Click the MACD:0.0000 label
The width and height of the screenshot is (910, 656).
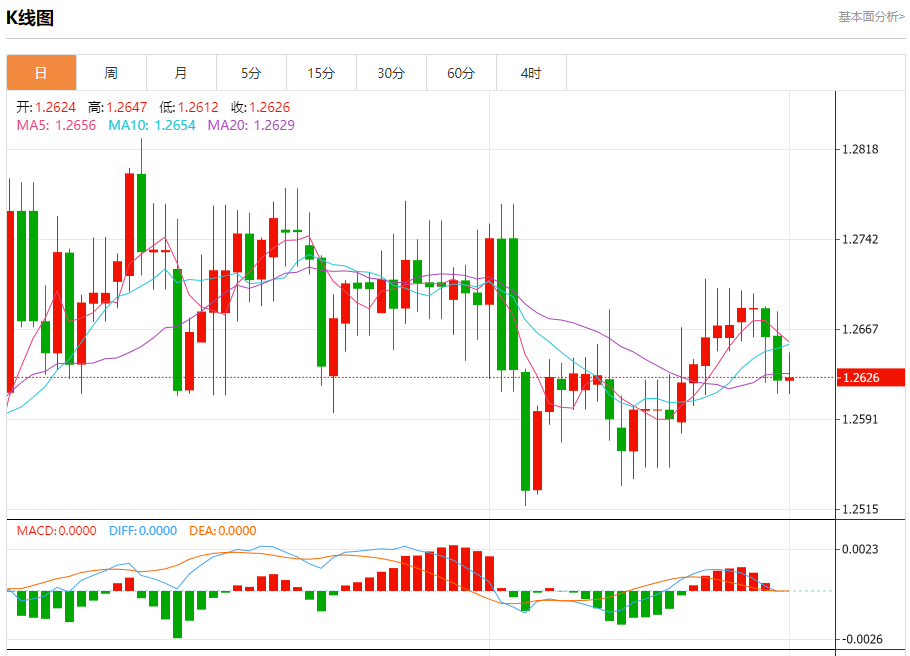pyautogui.click(x=56, y=531)
